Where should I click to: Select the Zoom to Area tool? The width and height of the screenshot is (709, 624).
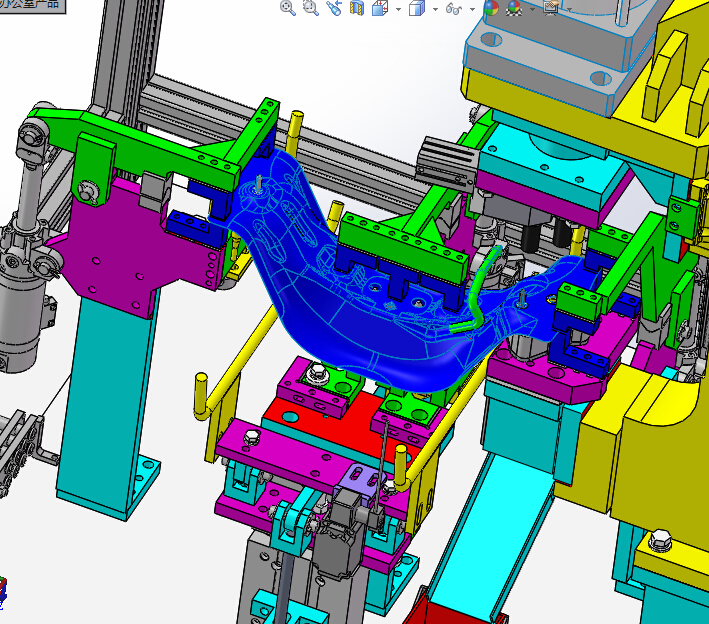point(311,8)
